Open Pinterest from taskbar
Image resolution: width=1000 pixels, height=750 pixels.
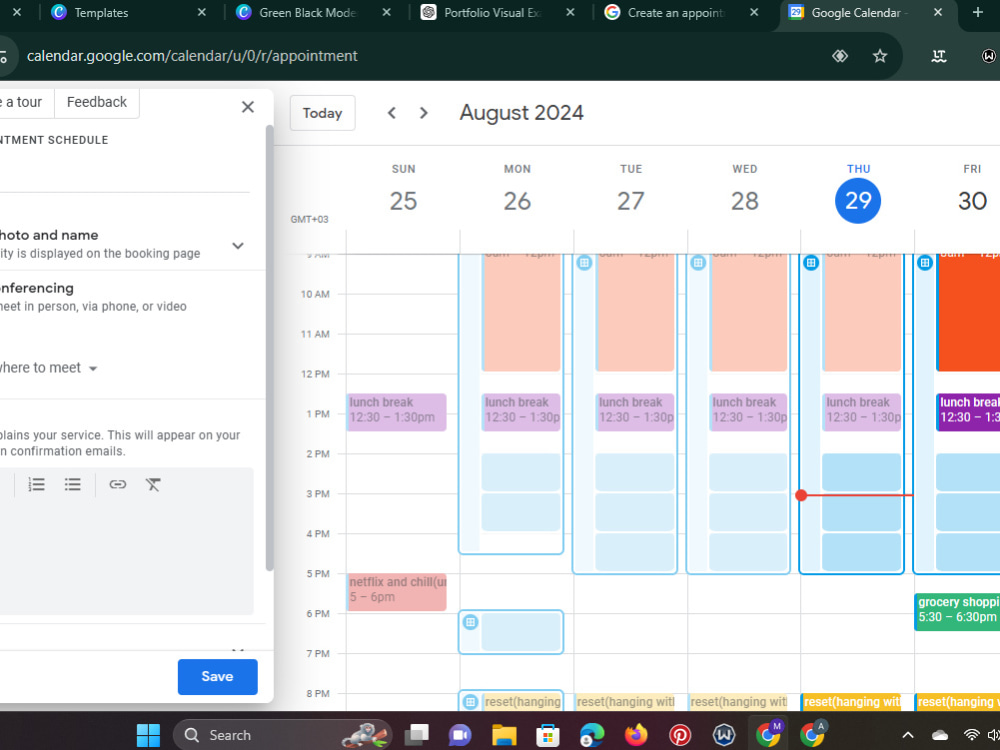680,735
